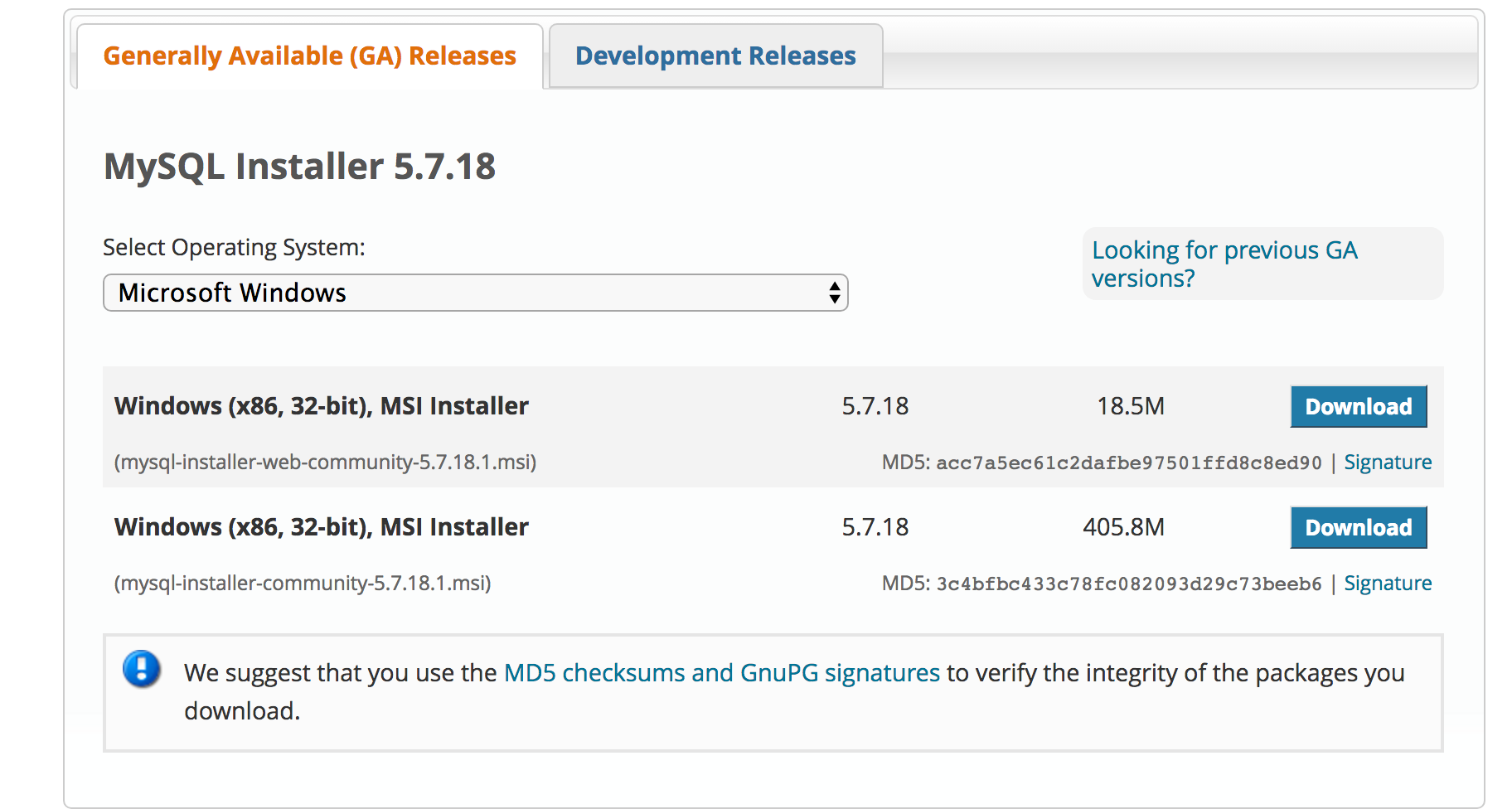Follow the MD5 checksums and GnuPG signatures link
The image size is (1512, 809).
click(722, 672)
